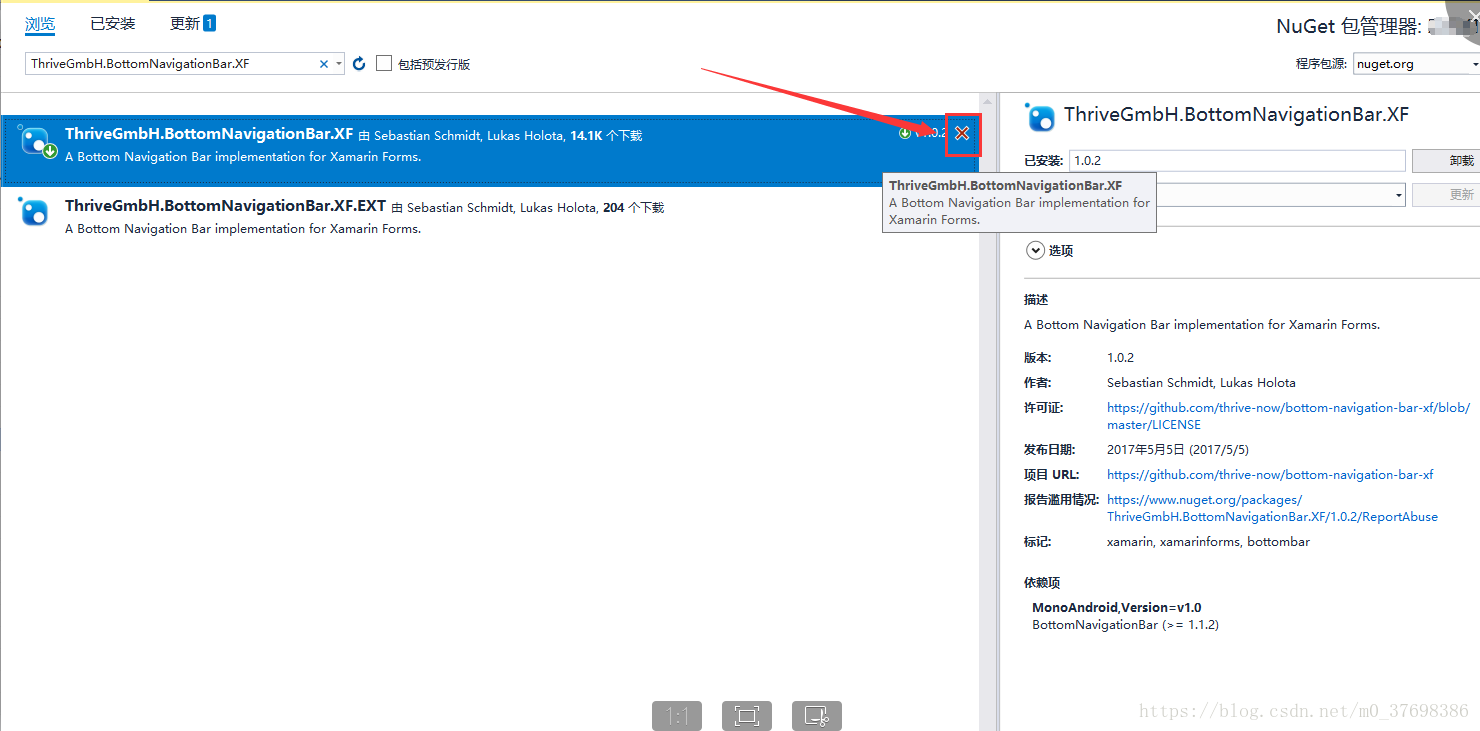
Task: Click the tags text xamarin, xamarinforms, bottombar
Action: coord(1208,542)
